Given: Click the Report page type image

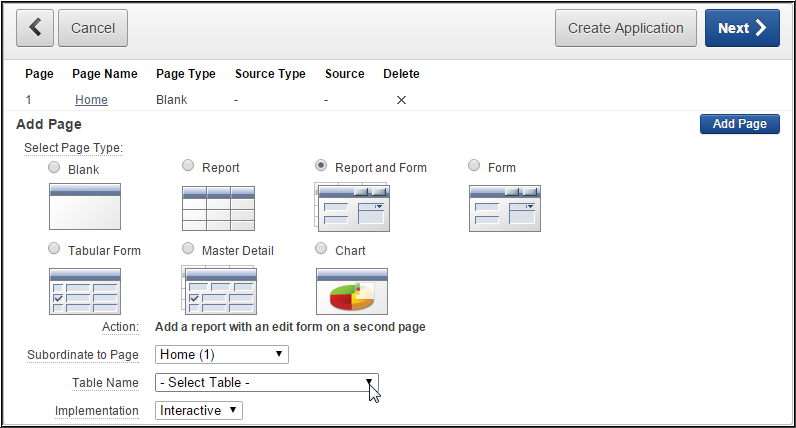Looking at the screenshot, I should 219,207.
